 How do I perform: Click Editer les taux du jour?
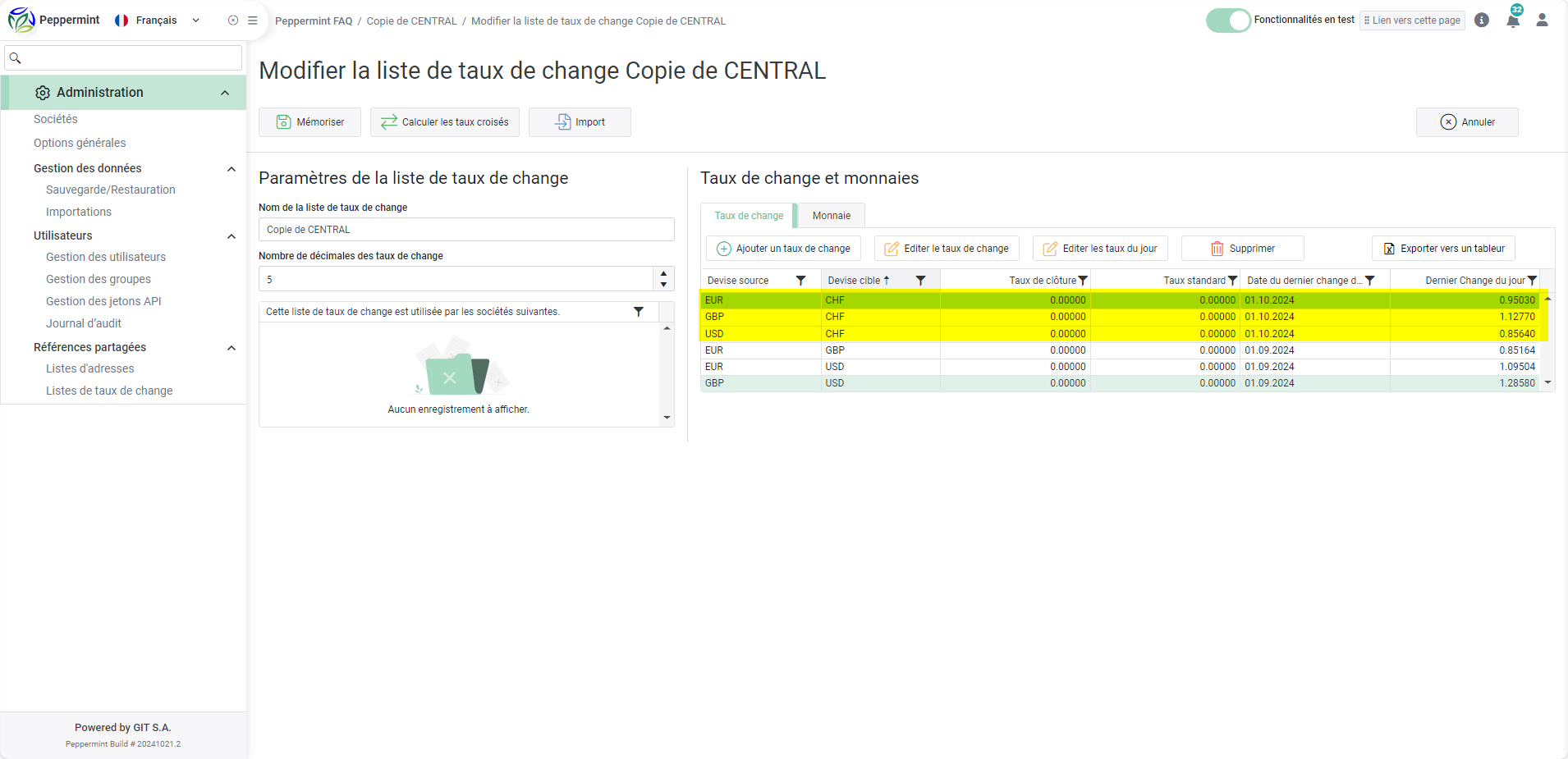click(x=1100, y=249)
